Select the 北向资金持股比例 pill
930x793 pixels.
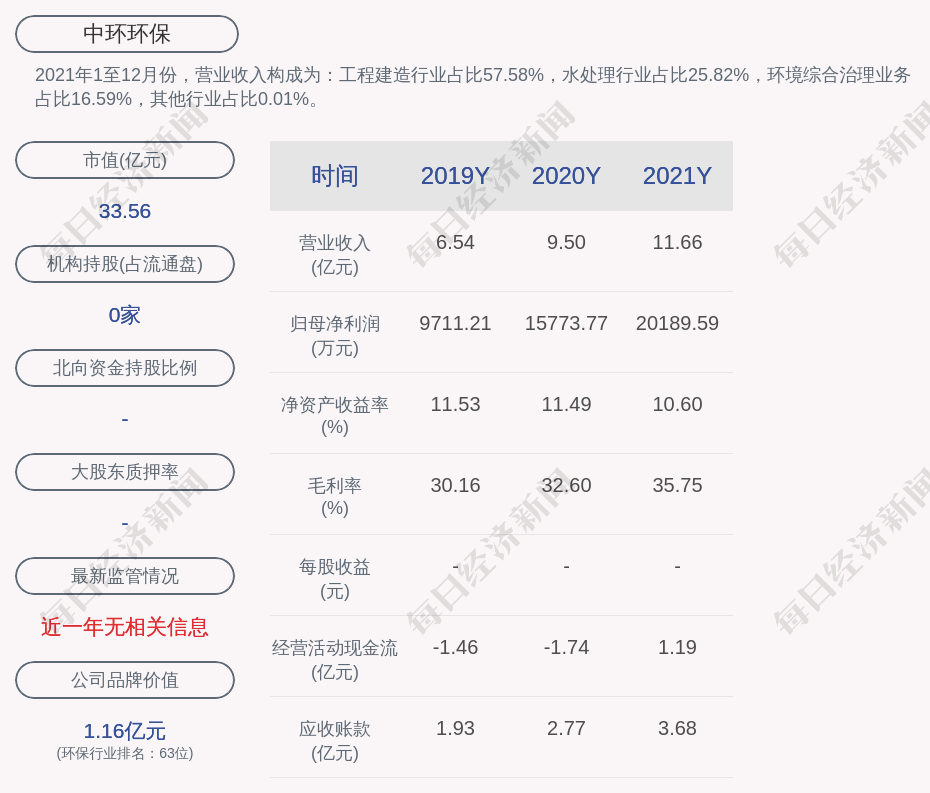(x=125, y=368)
